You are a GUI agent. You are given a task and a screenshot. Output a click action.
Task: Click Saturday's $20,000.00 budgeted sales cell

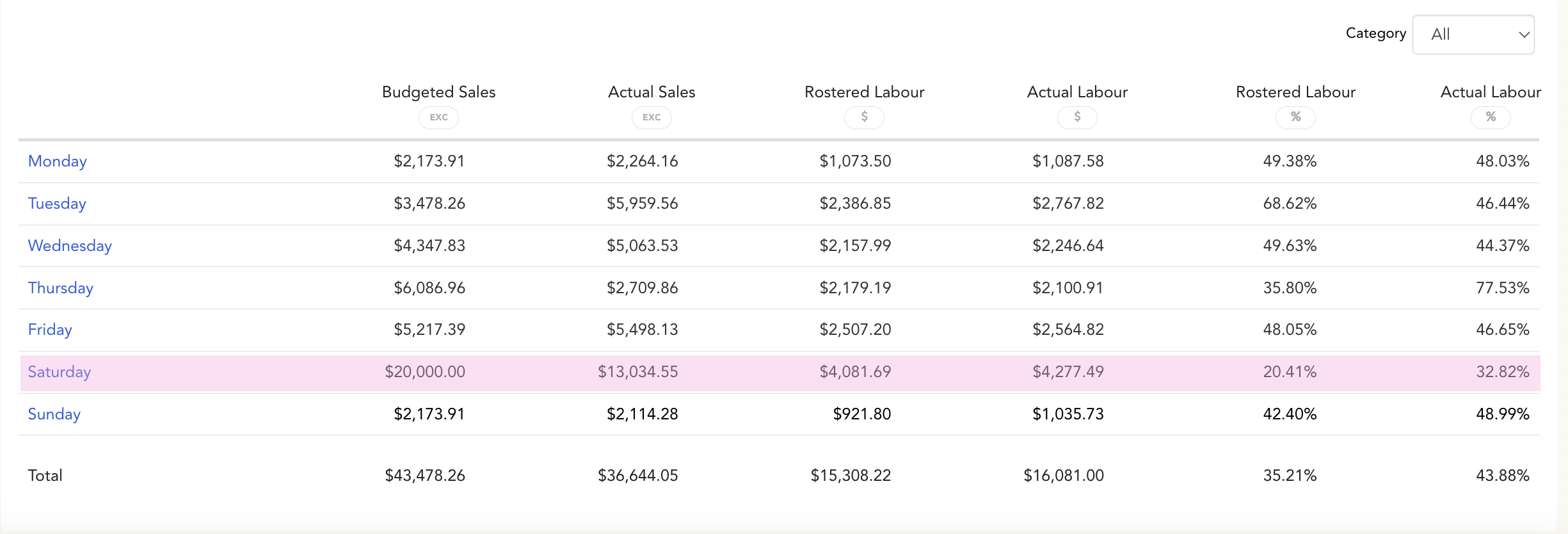(x=425, y=372)
